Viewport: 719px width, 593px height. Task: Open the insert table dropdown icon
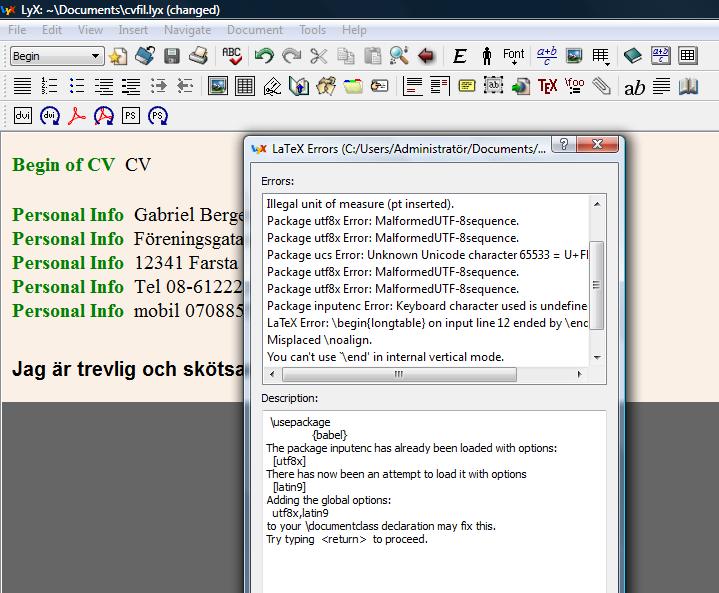pyautogui.click(x=601, y=56)
